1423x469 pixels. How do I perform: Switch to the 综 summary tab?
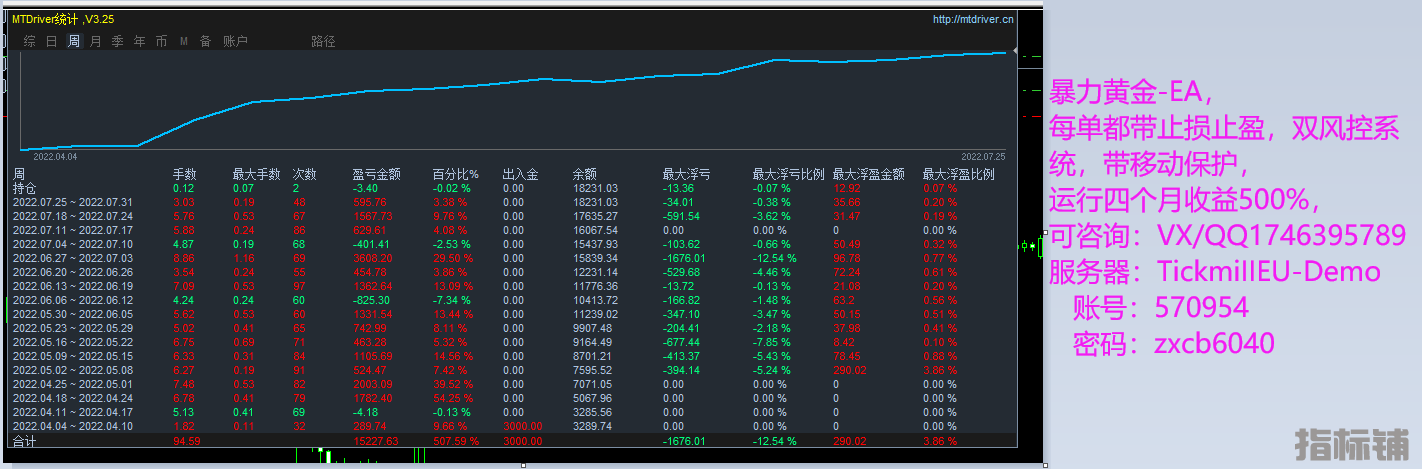click(29, 41)
